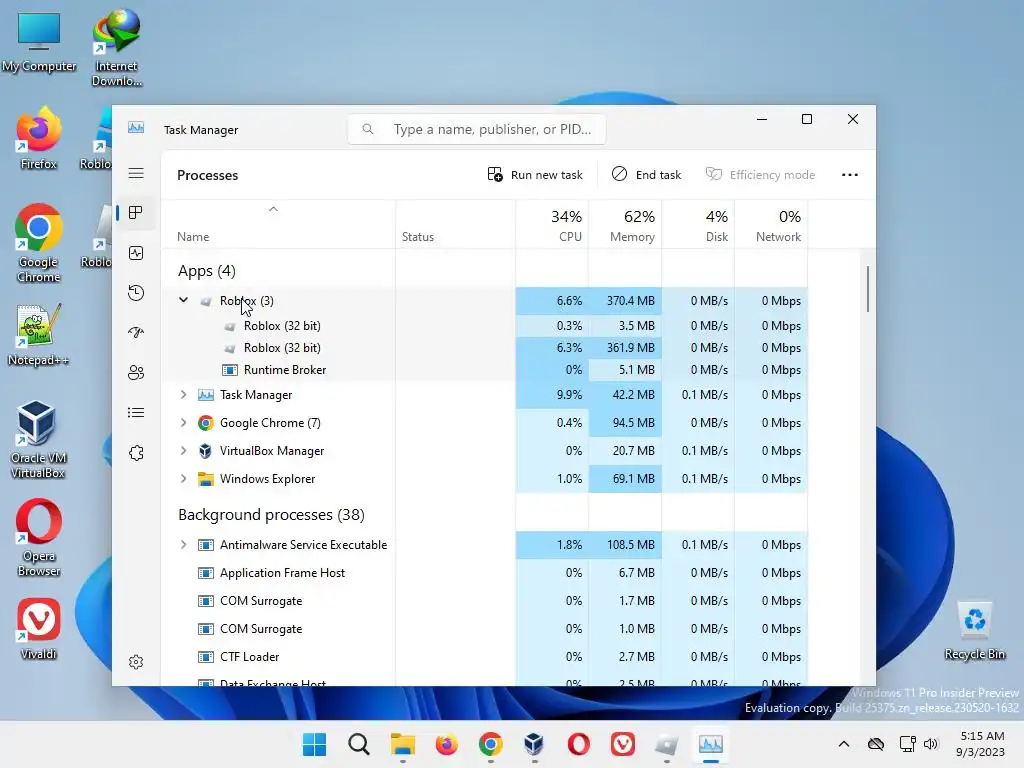
Task: Expand the Task Manager process row
Action: point(184,394)
